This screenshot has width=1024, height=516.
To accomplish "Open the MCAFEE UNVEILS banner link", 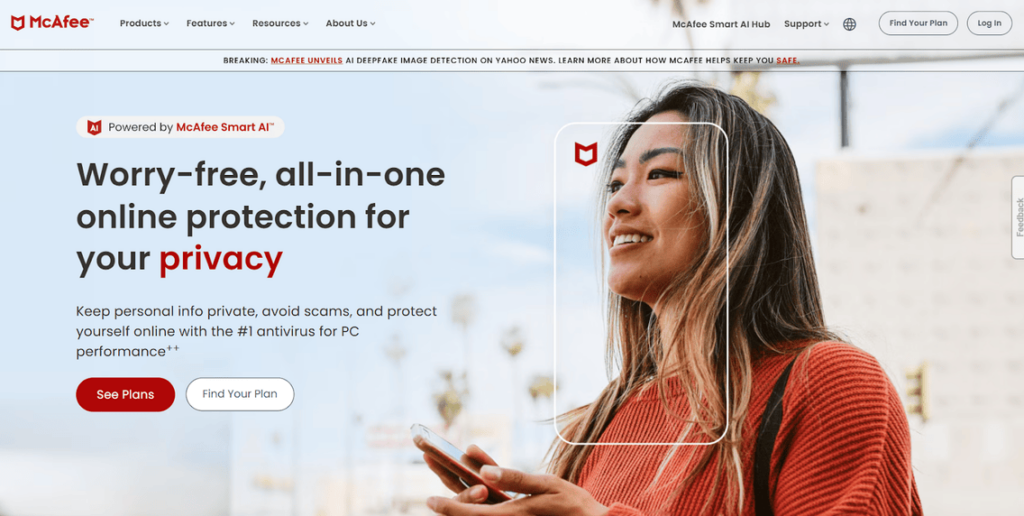I will click(306, 61).
